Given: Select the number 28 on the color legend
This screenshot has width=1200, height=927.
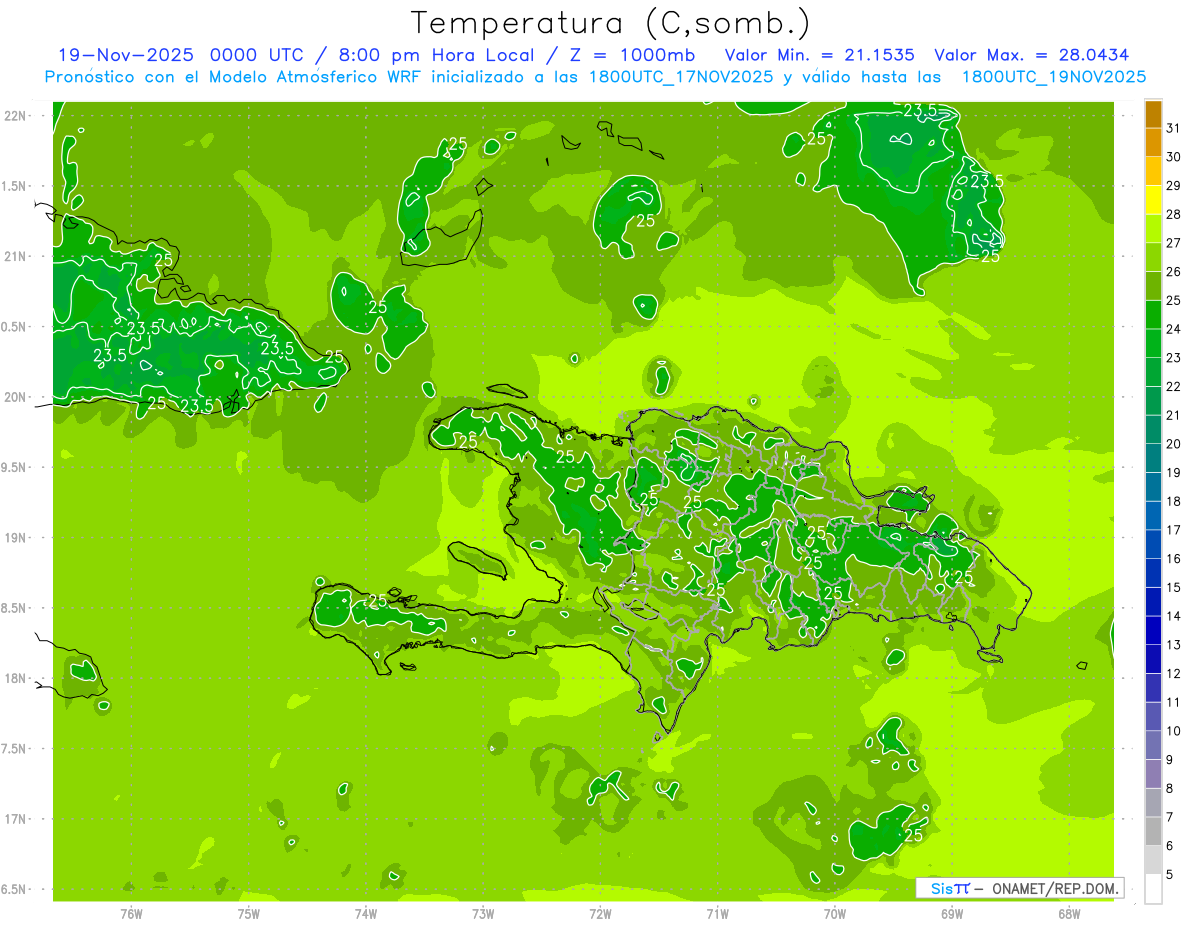Looking at the screenshot, I should [1174, 214].
